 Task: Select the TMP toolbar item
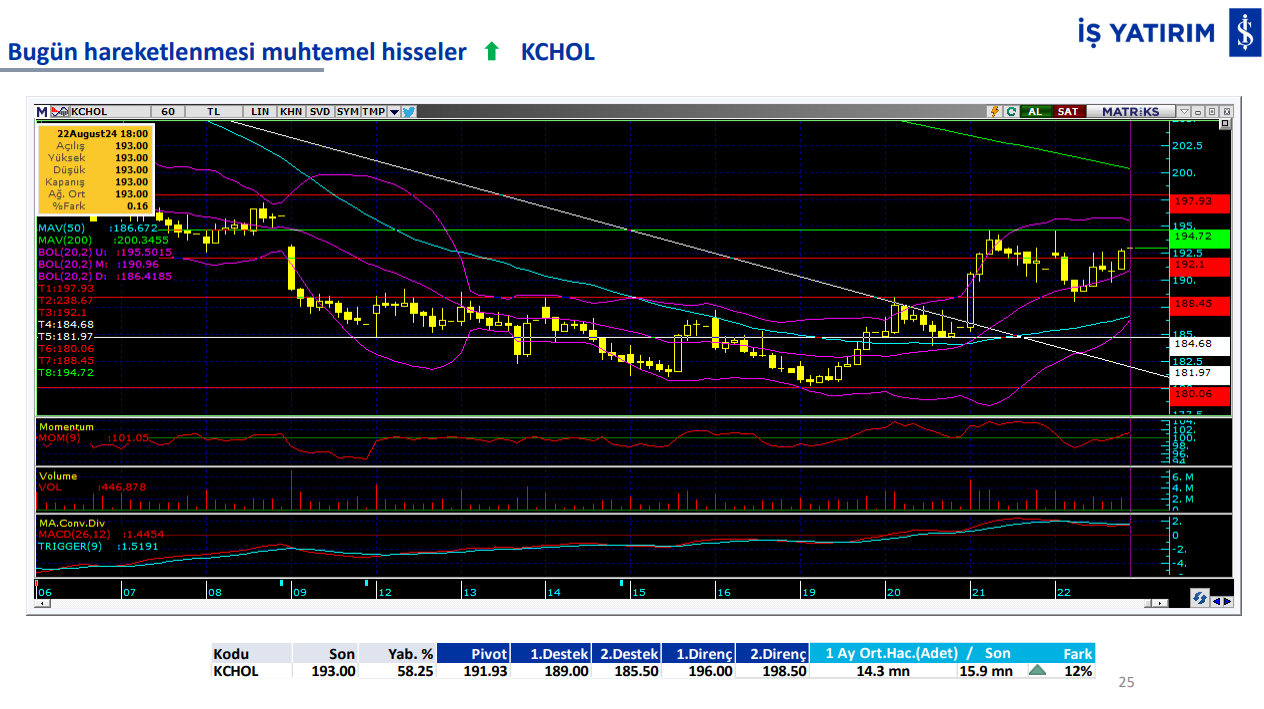(x=373, y=111)
